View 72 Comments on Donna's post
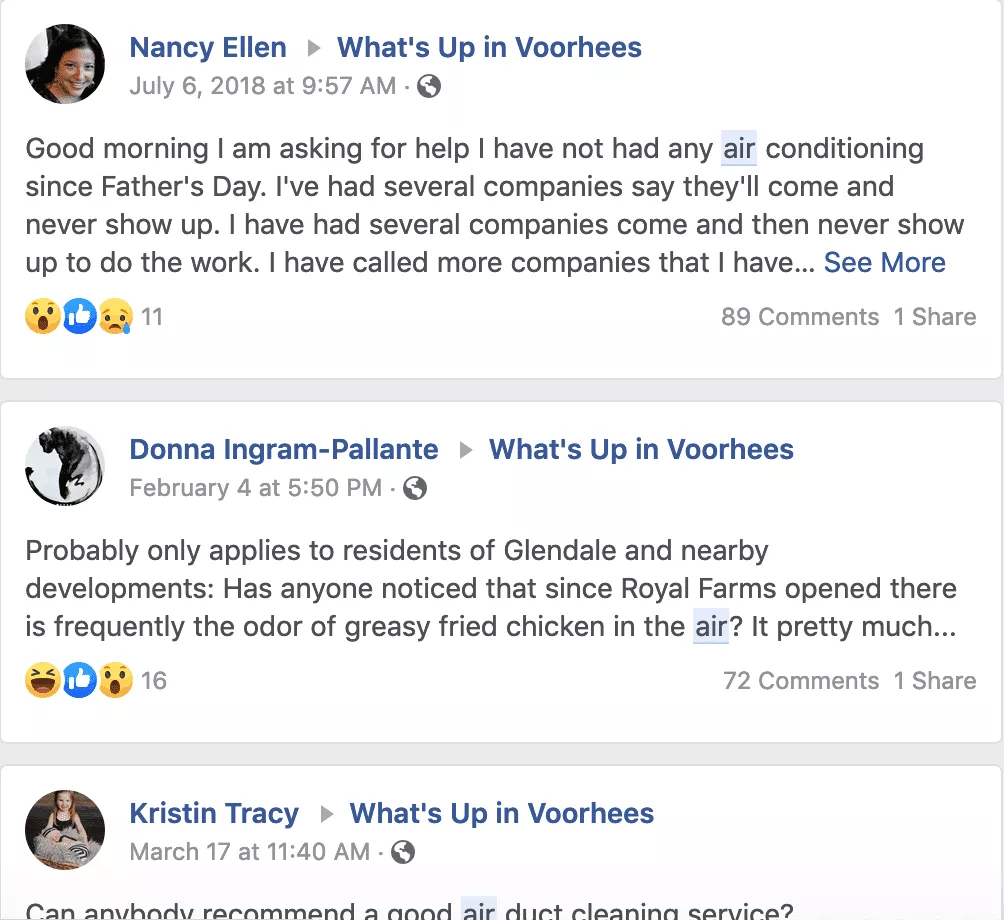1004x920 pixels. click(800, 681)
